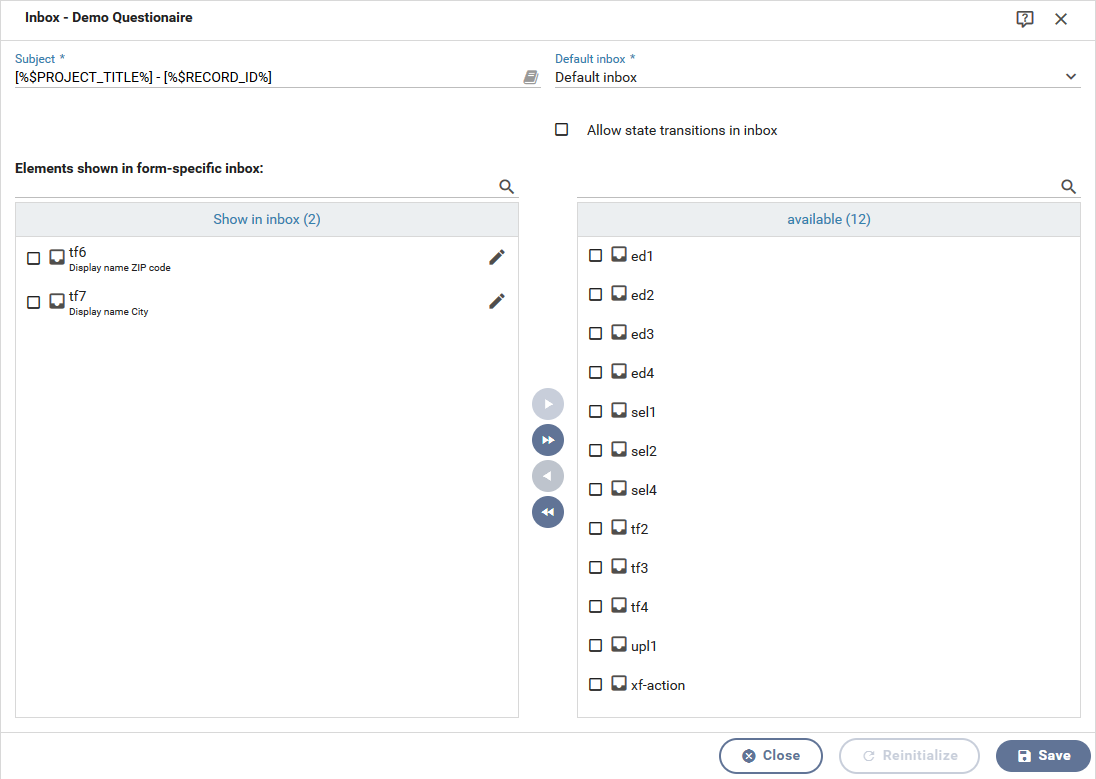Tick the xf-action checkbox
The width and height of the screenshot is (1096, 779).
coord(596,685)
